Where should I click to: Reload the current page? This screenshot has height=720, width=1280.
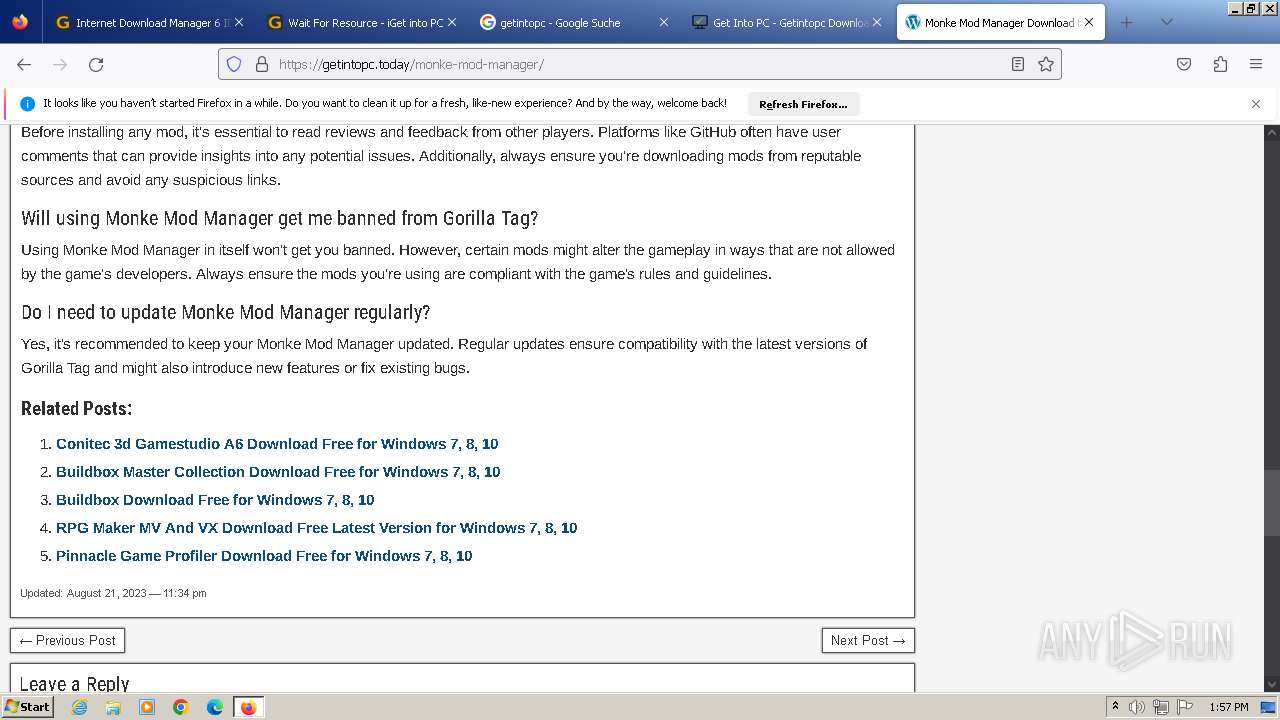pyautogui.click(x=96, y=64)
